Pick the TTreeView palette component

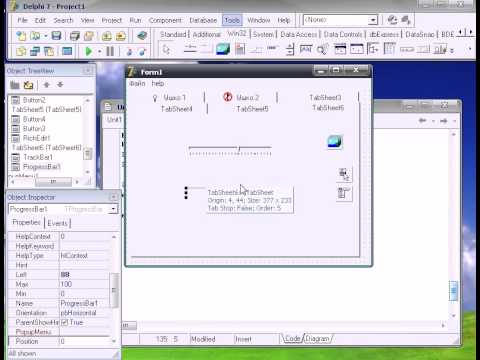click(x=373, y=50)
